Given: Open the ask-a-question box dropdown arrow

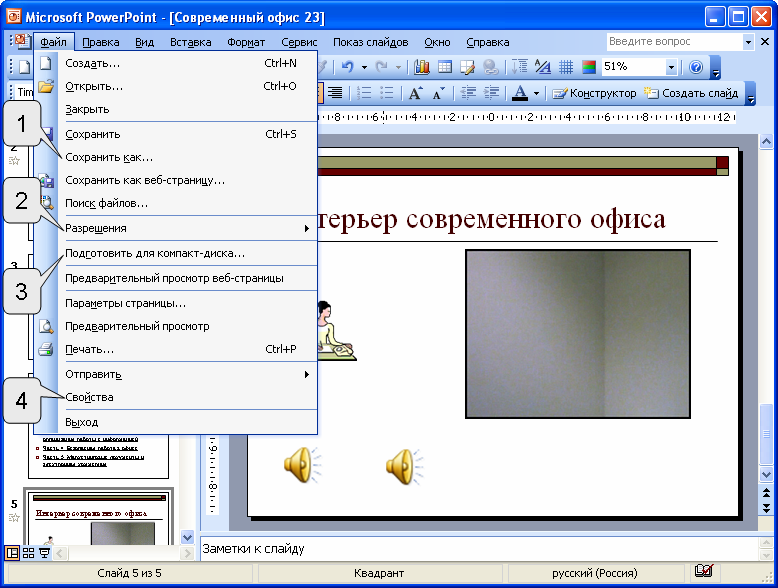Looking at the screenshot, I should click(x=748, y=42).
